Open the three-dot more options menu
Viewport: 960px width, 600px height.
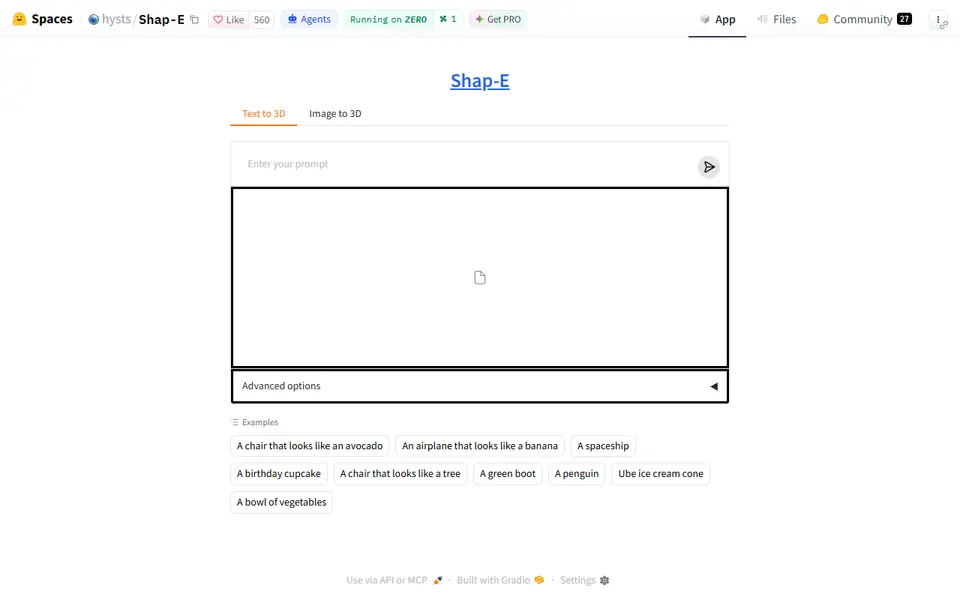click(938, 20)
